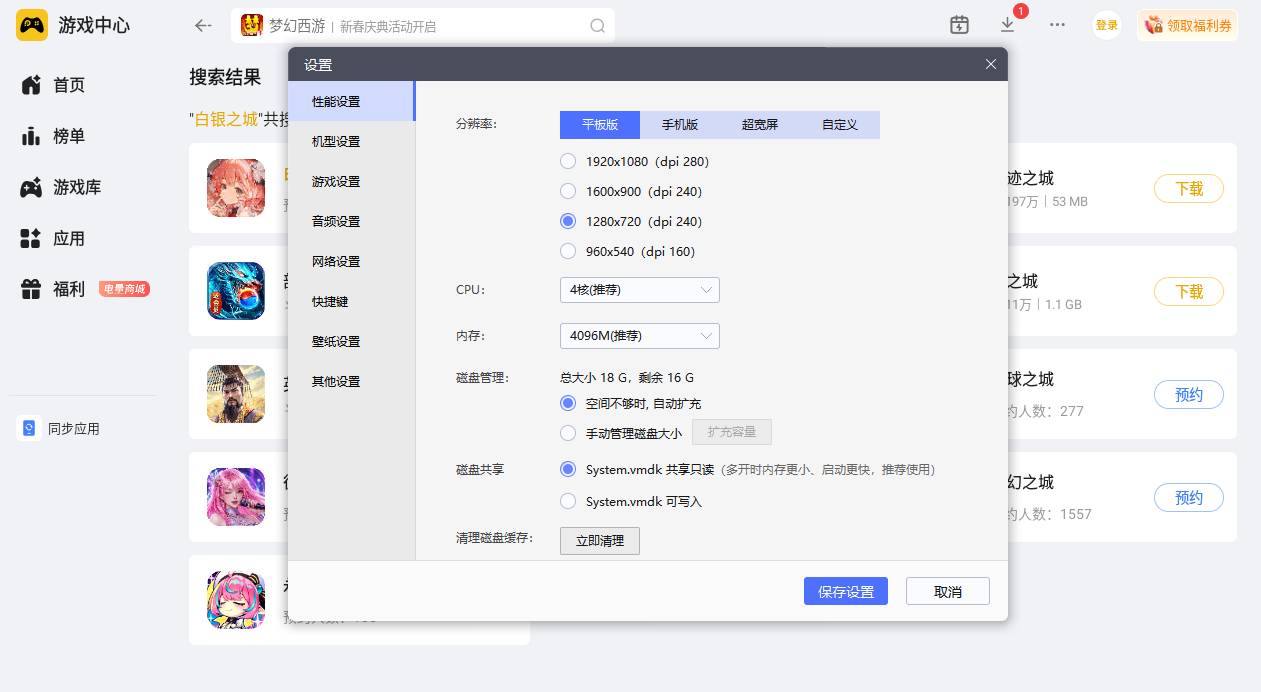
Task: Open 壁纸设置 settings section
Action: [x=351, y=341]
